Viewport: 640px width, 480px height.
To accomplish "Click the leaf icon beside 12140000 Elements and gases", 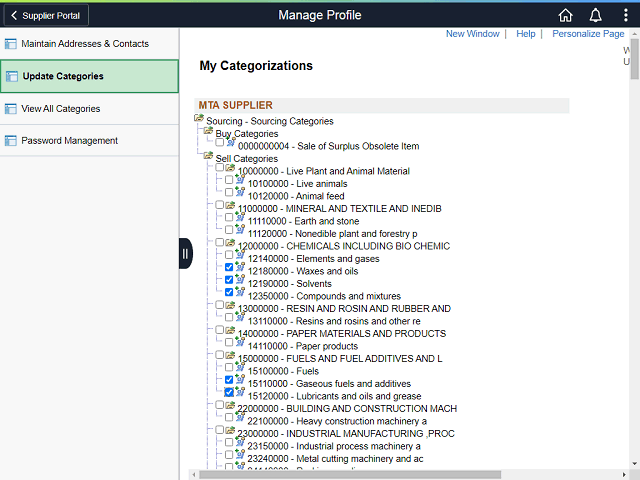I will pyautogui.click(x=240, y=254).
